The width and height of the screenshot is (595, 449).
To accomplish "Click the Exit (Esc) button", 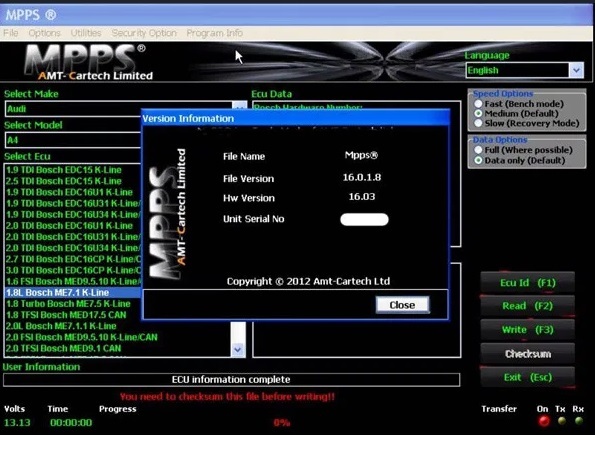I will point(527,377).
